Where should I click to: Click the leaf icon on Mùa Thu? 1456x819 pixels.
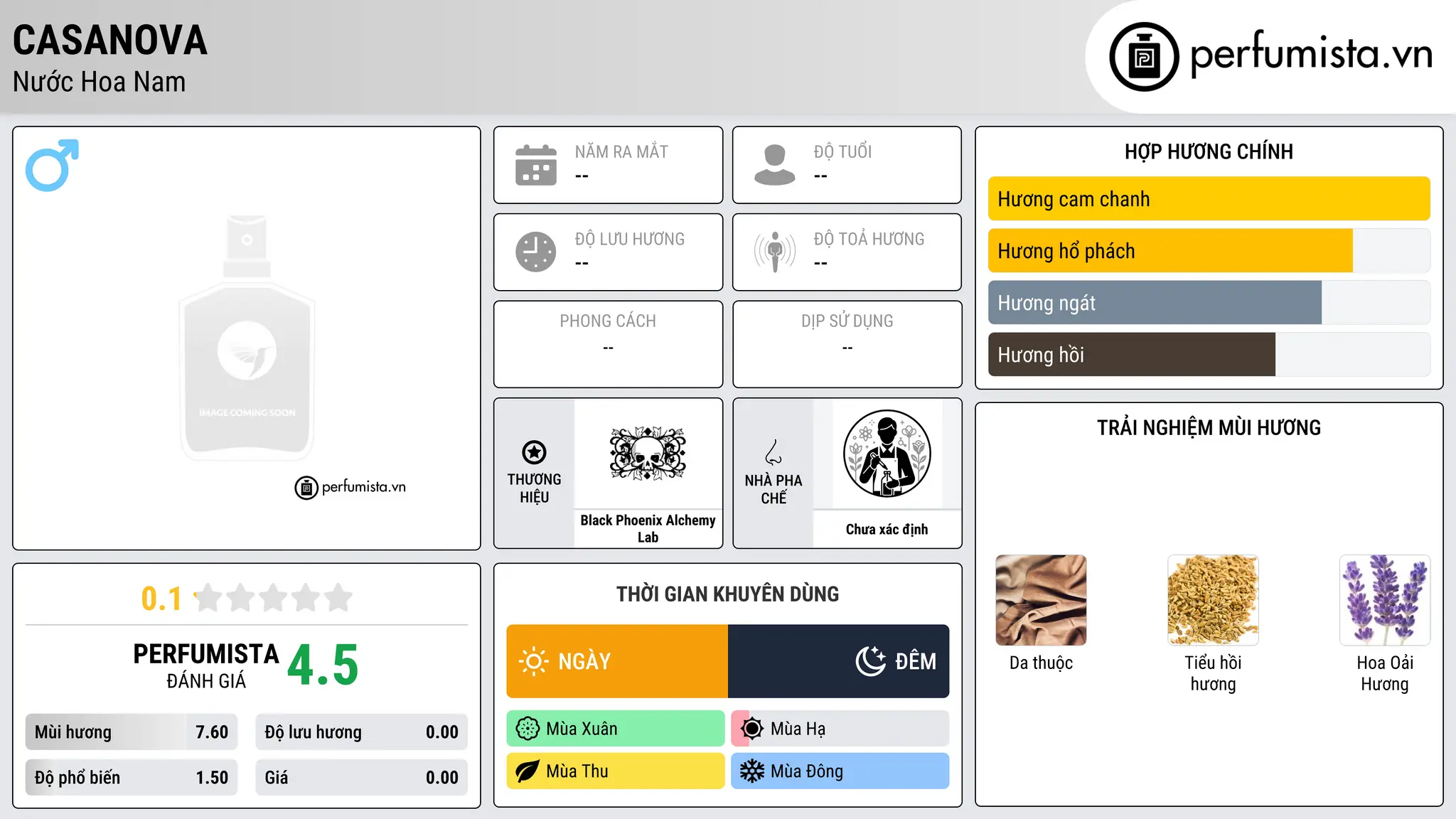click(x=528, y=771)
